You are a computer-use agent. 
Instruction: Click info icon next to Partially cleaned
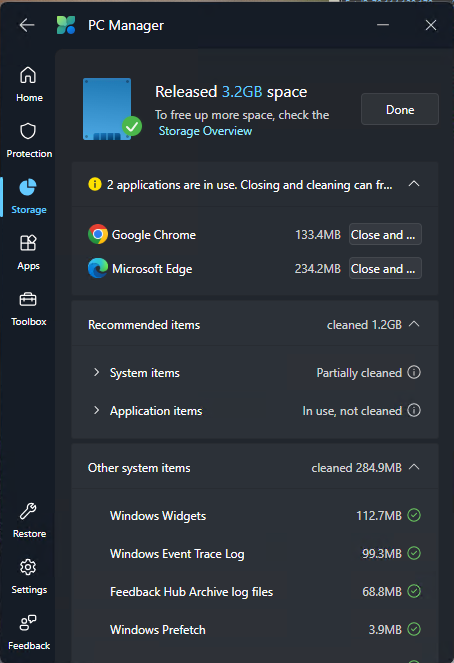414,372
